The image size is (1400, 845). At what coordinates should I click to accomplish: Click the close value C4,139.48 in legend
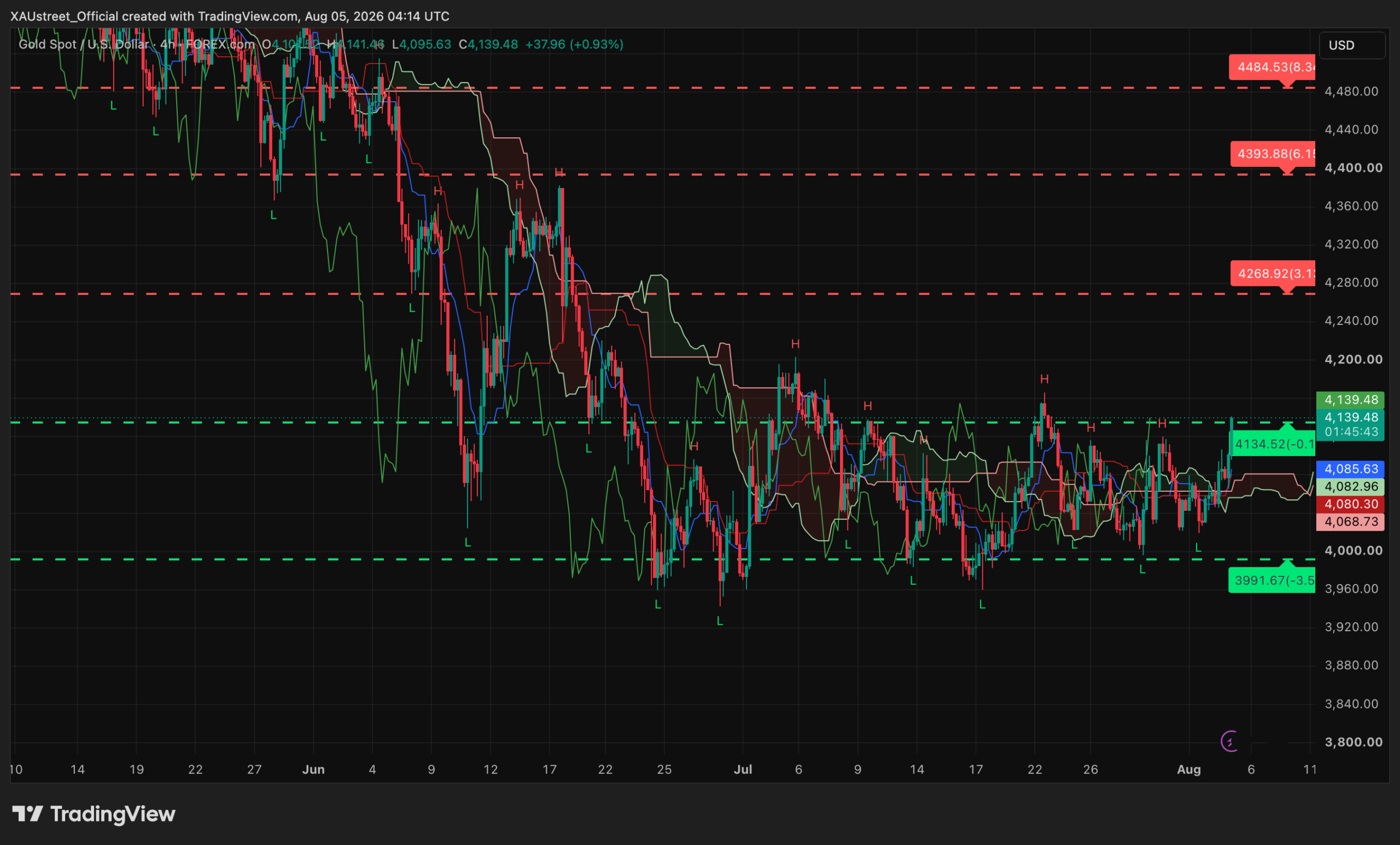click(x=488, y=44)
